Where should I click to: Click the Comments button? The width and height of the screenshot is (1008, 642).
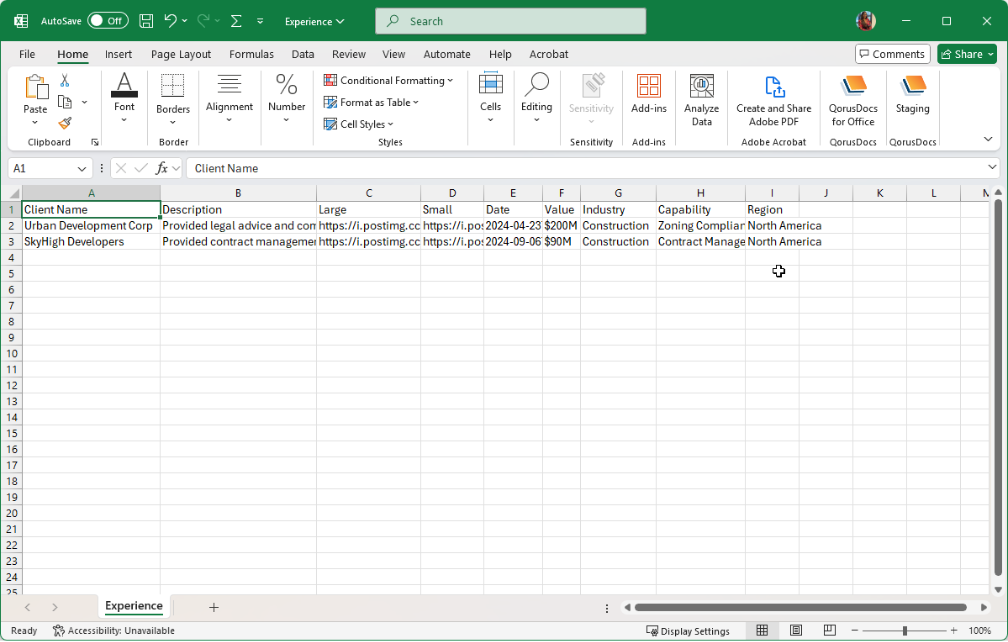click(892, 54)
